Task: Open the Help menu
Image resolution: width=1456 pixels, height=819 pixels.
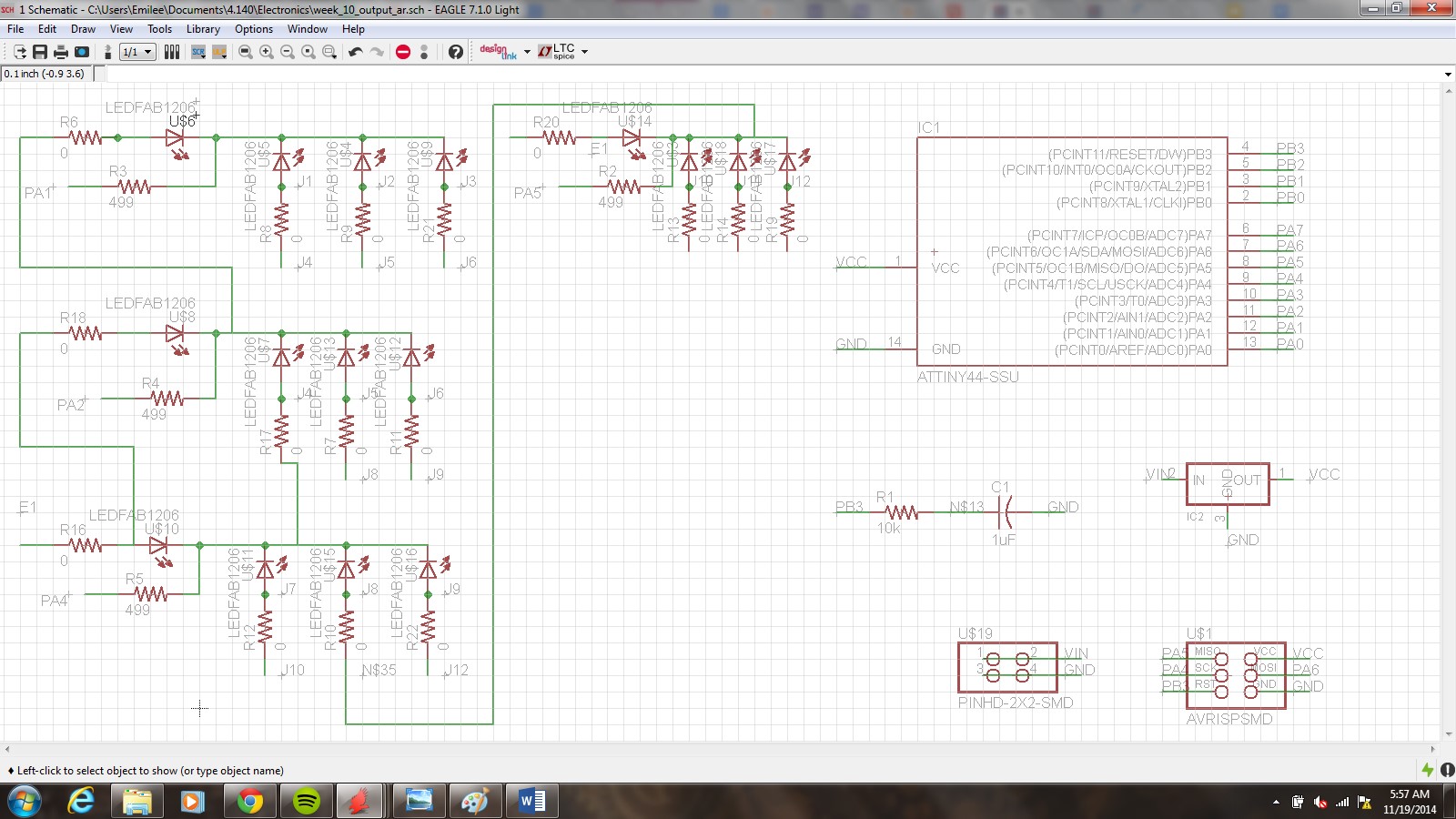Action: pyautogui.click(x=353, y=29)
